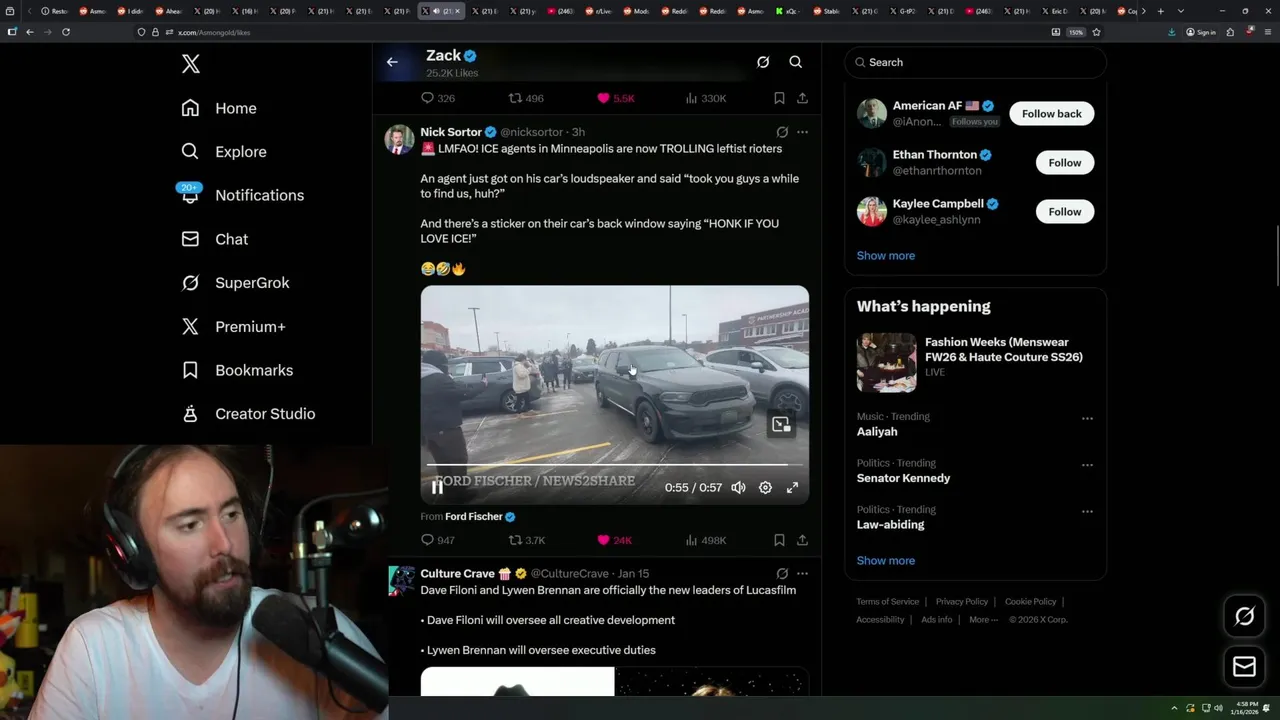Open Chat from sidebar

point(214,239)
